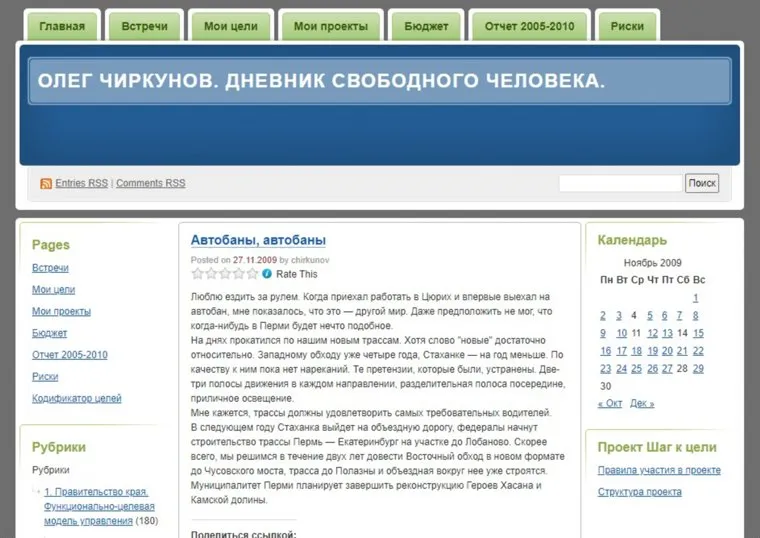Screen dimensions: 760x538
Task: Open Правила участия в проекте link
Action: [658, 470]
